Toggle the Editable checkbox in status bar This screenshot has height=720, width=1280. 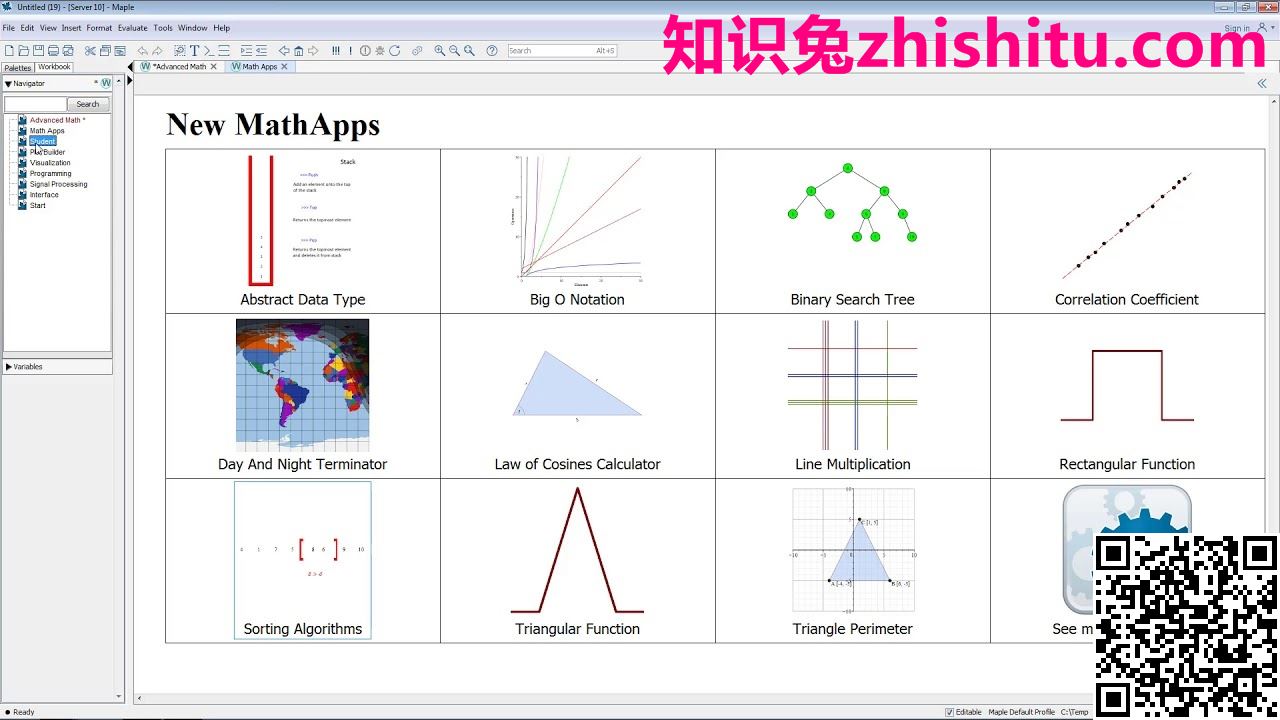[x=950, y=712]
